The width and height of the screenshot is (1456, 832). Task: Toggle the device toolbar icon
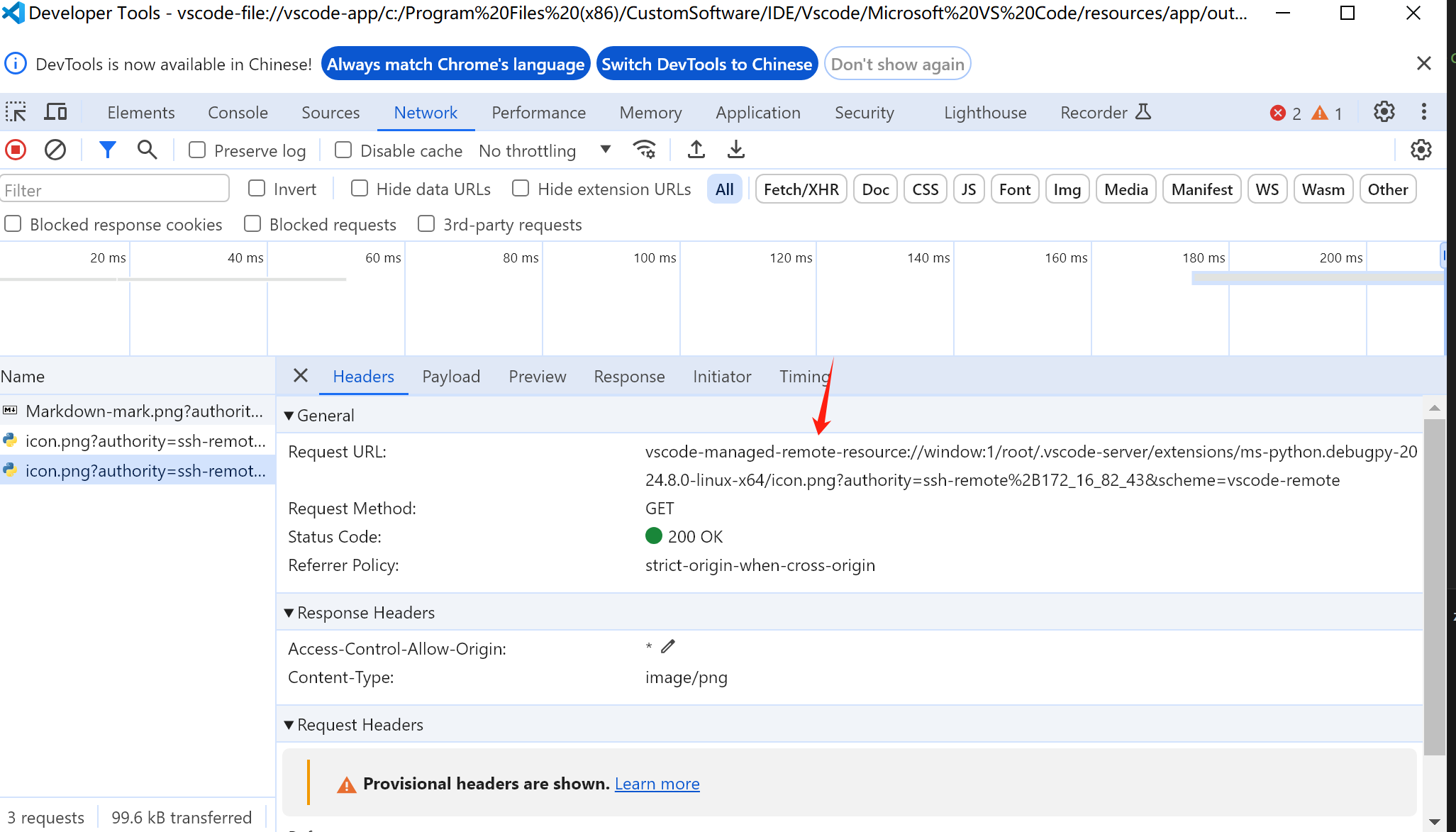(55, 112)
